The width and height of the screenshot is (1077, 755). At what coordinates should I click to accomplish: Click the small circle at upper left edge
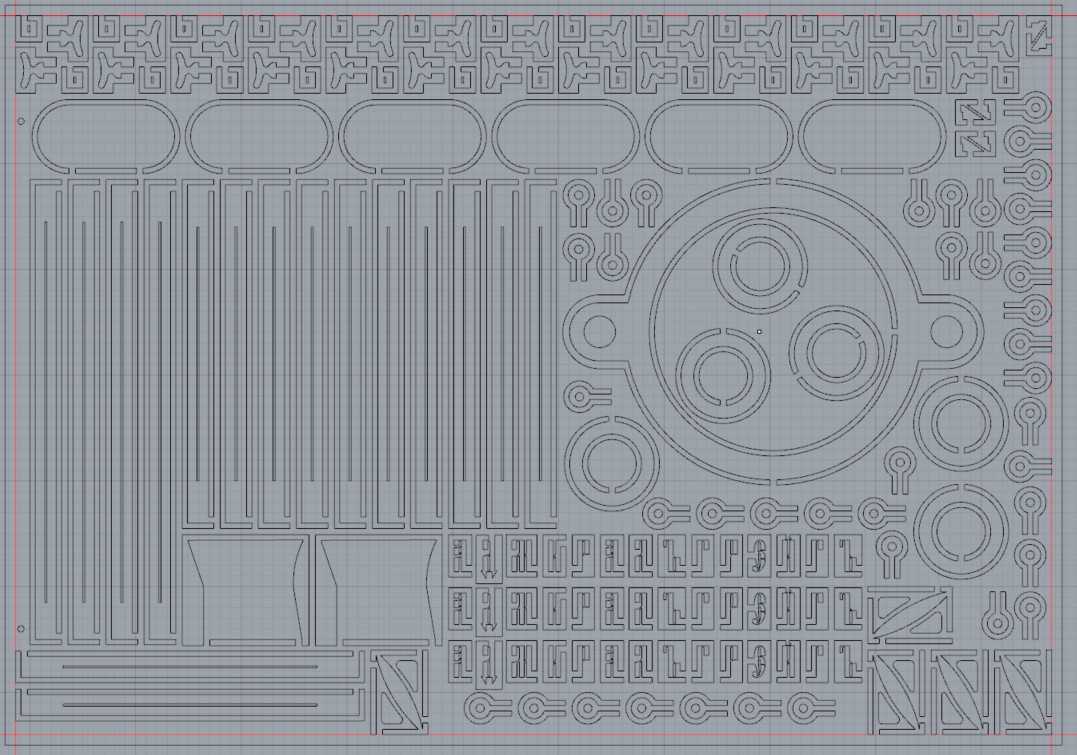click(21, 122)
